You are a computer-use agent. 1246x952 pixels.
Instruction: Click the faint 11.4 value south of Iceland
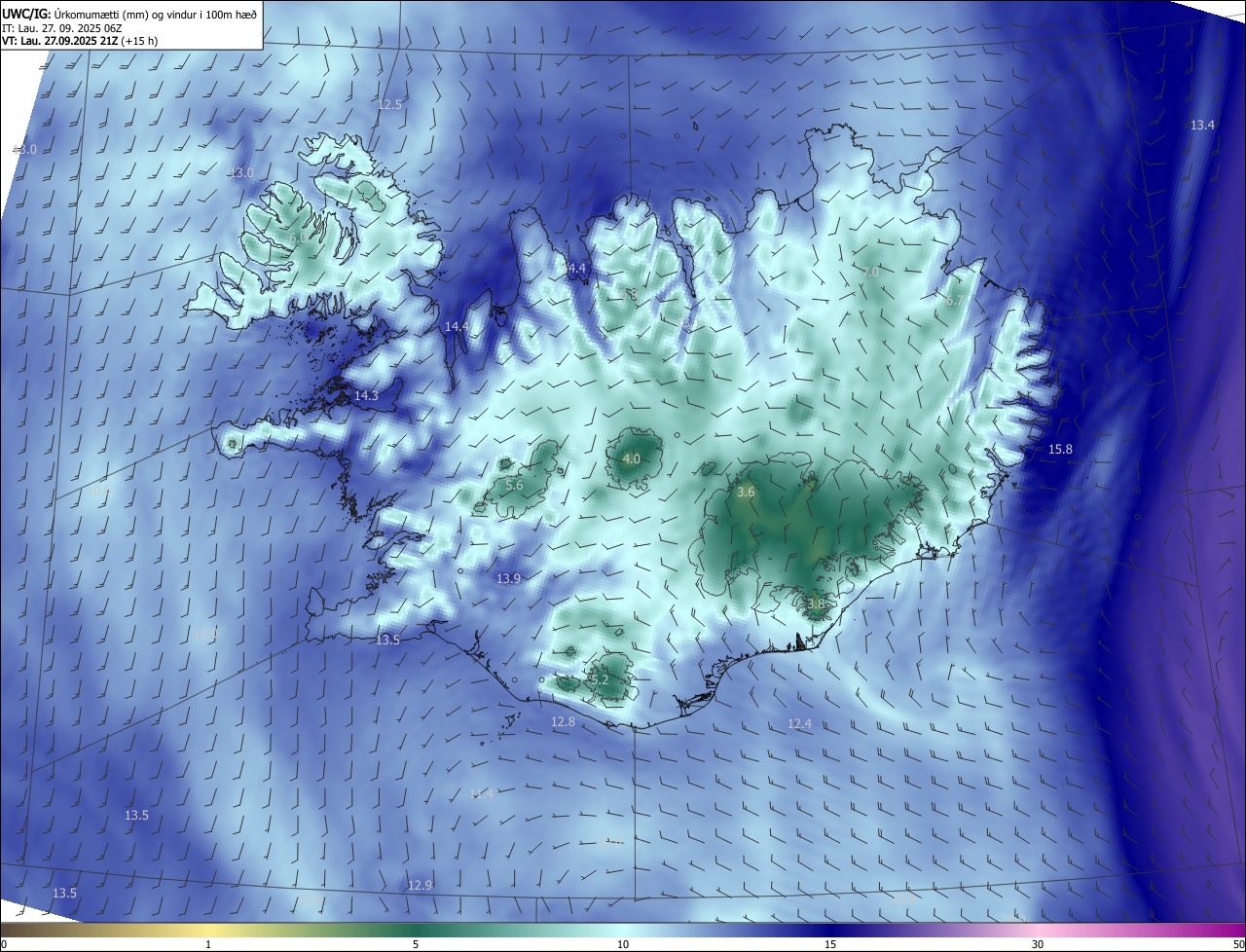click(x=482, y=794)
